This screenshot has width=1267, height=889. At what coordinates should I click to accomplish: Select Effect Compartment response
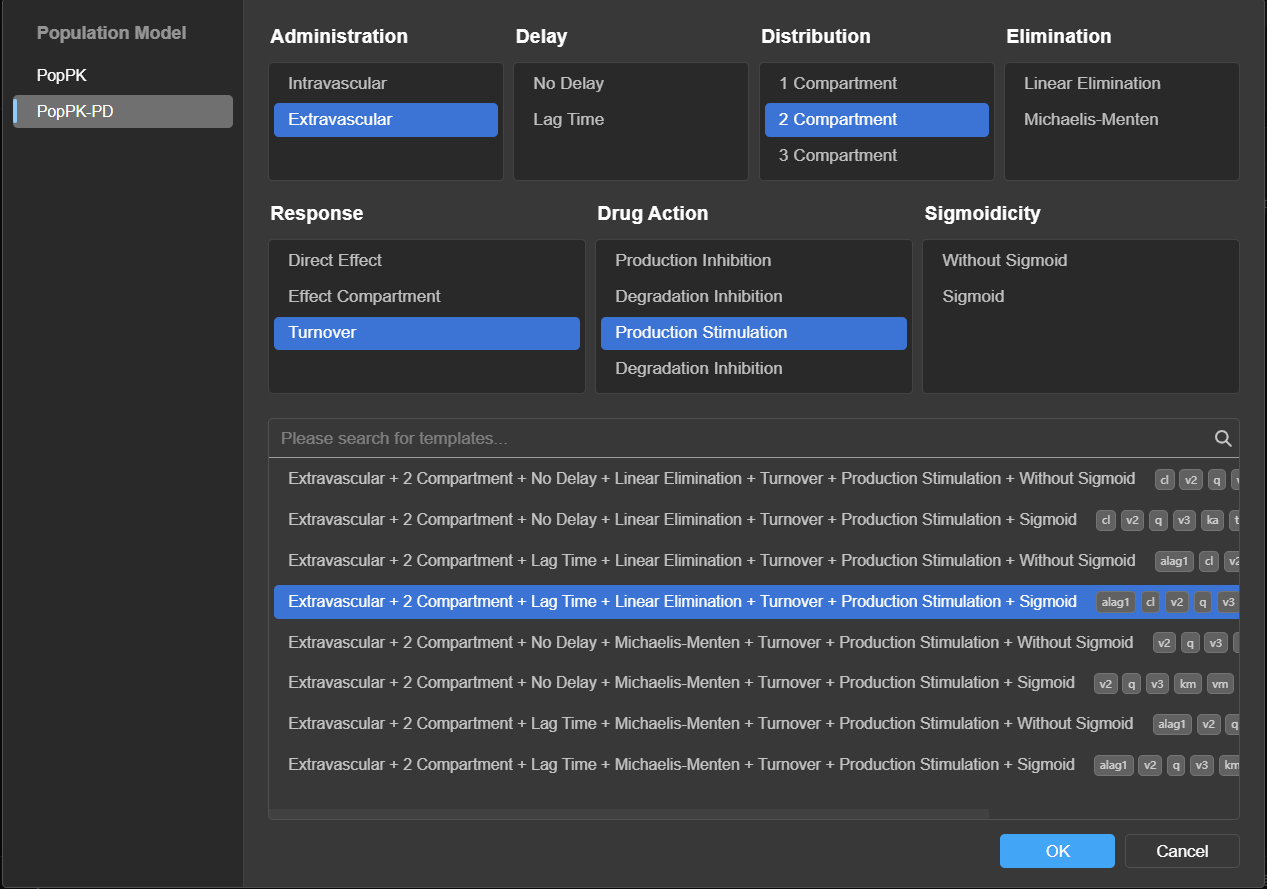[x=427, y=296]
